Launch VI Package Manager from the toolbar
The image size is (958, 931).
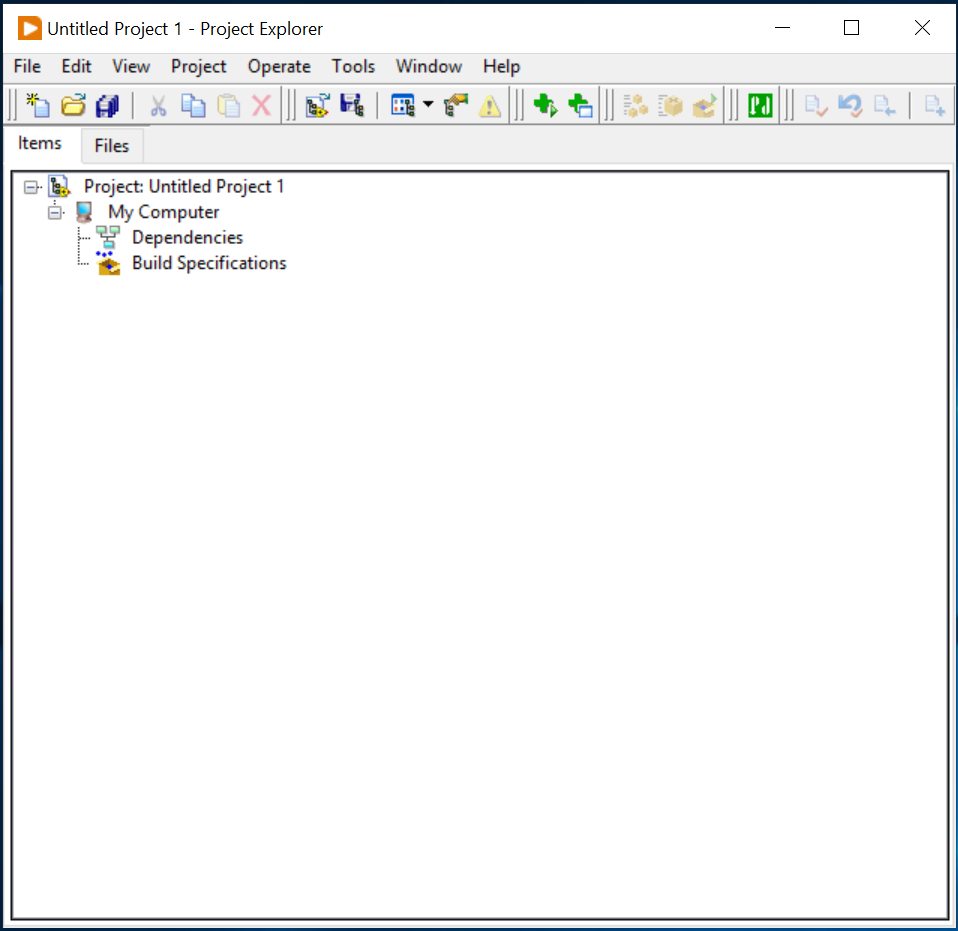click(x=760, y=105)
